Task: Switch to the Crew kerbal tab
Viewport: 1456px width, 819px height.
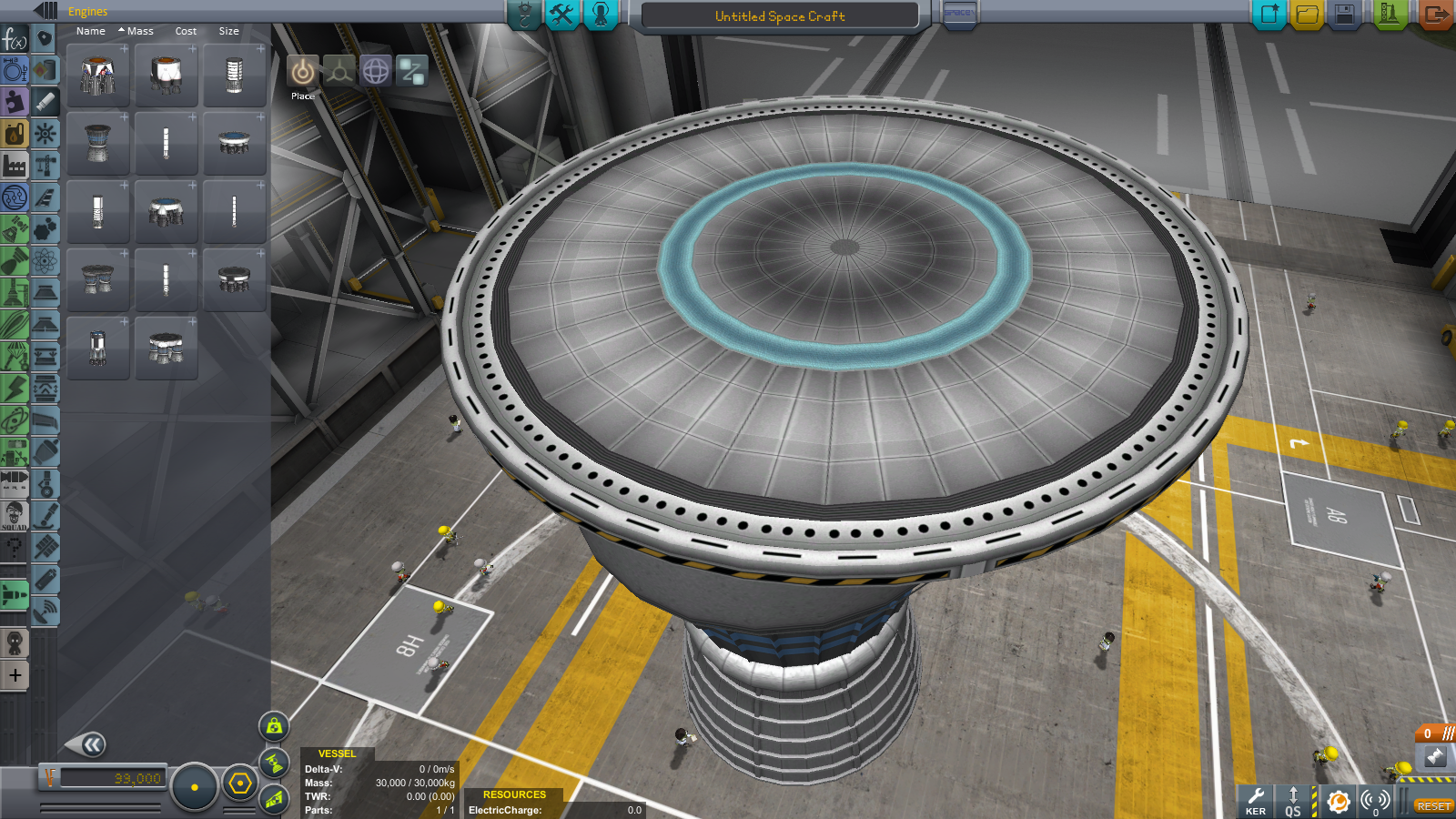Action: pyautogui.click(x=601, y=14)
